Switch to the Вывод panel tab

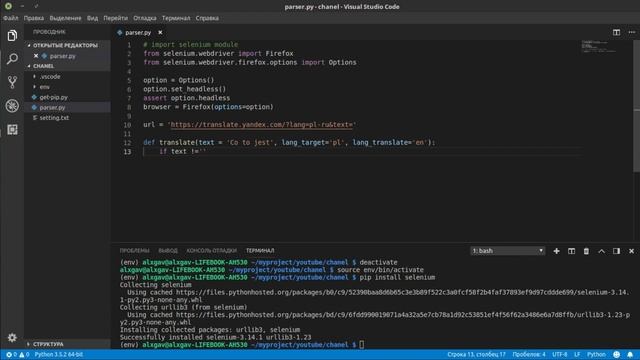pos(168,251)
